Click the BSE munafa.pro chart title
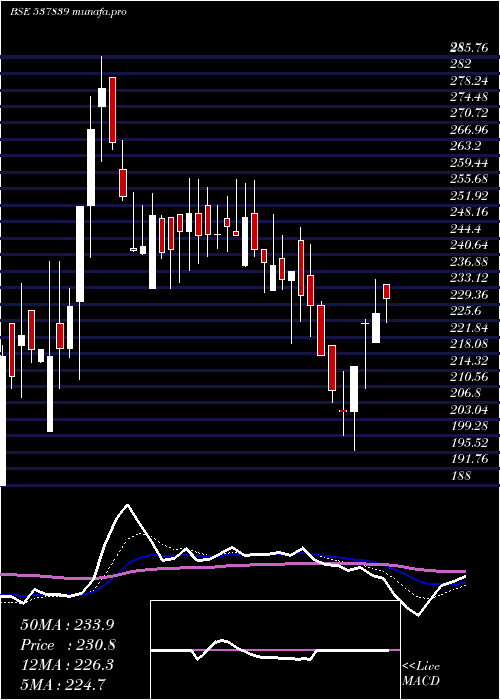This screenshot has width=500, height=700. click(x=68, y=12)
